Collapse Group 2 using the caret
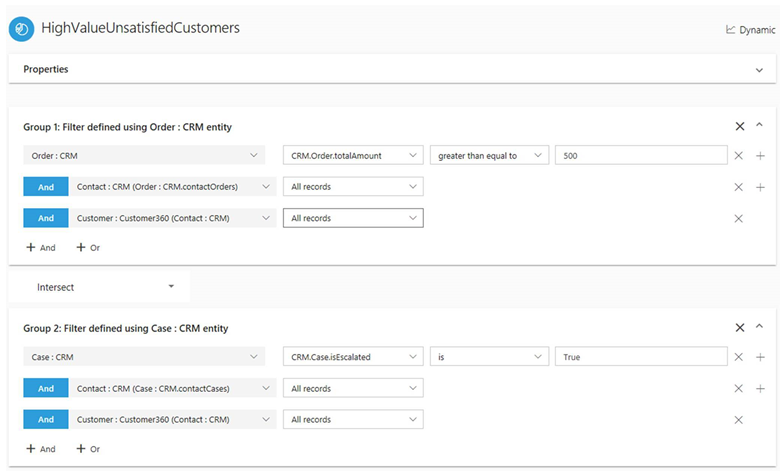The width and height of the screenshot is (782, 471). (759, 326)
